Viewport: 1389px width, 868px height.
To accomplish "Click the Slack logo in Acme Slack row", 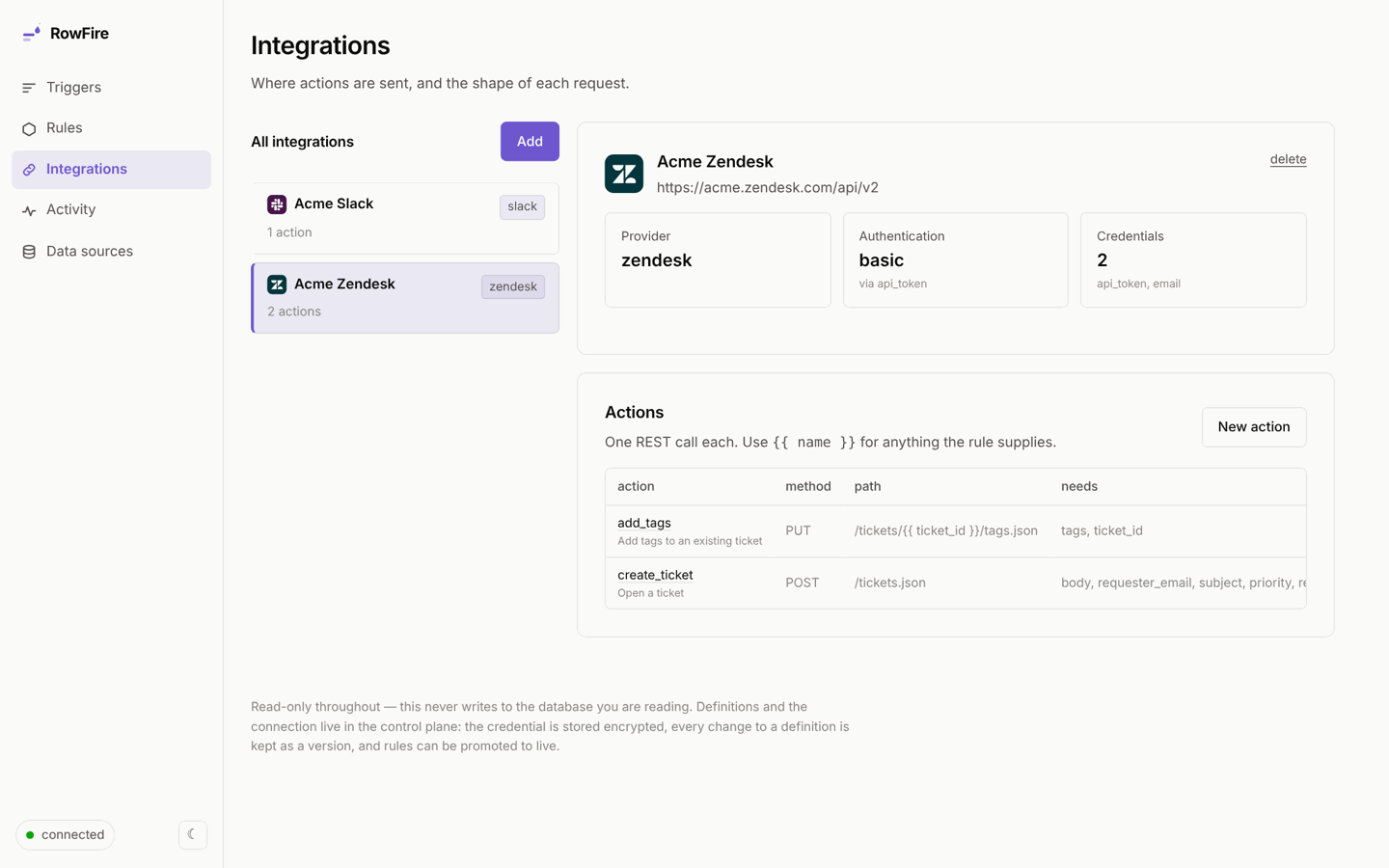I will tap(277, 204).
